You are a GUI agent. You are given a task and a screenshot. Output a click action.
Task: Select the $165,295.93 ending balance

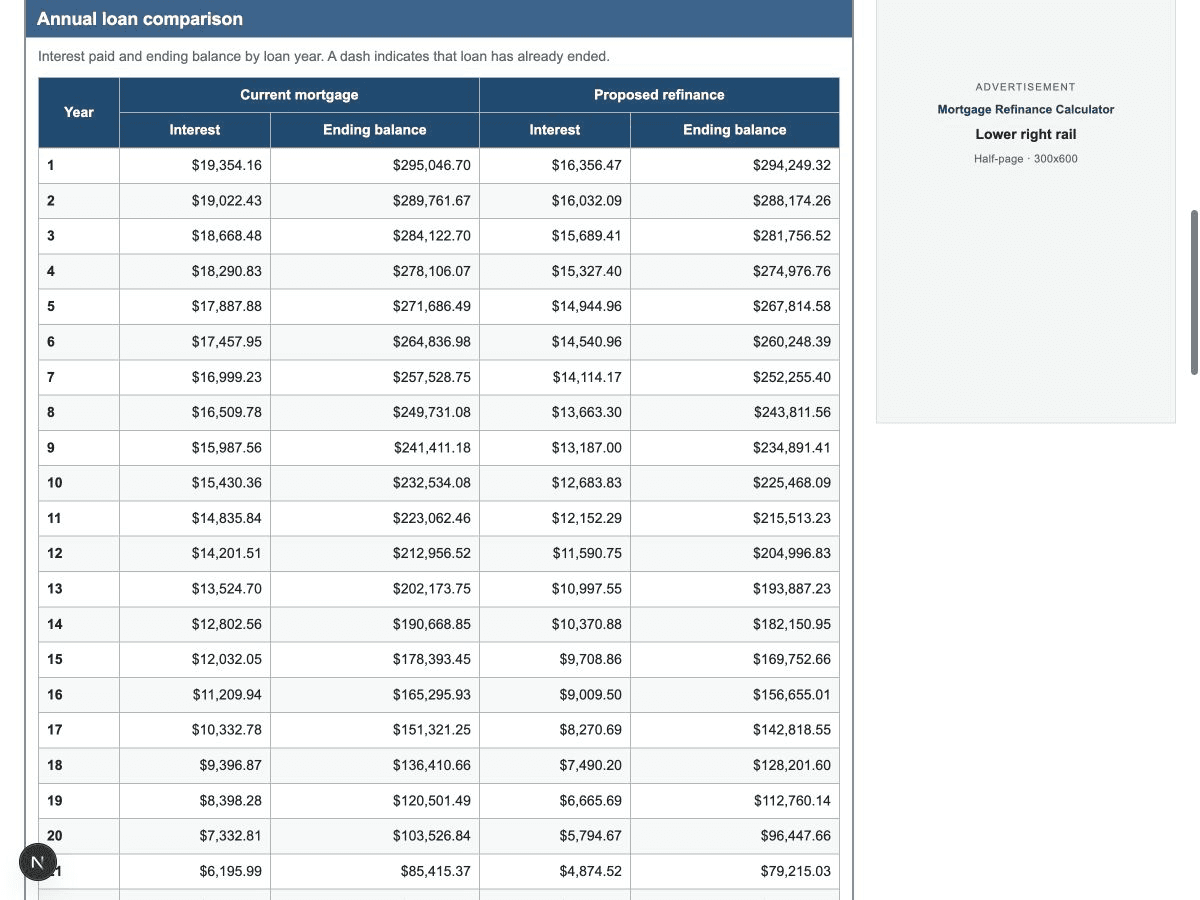375,695
